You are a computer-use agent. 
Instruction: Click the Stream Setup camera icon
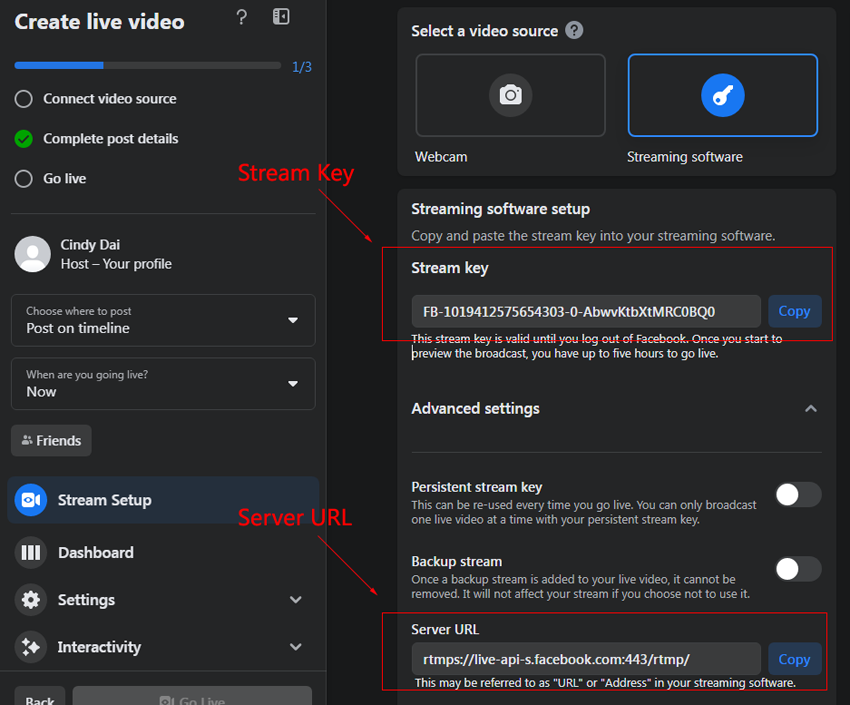31,500
